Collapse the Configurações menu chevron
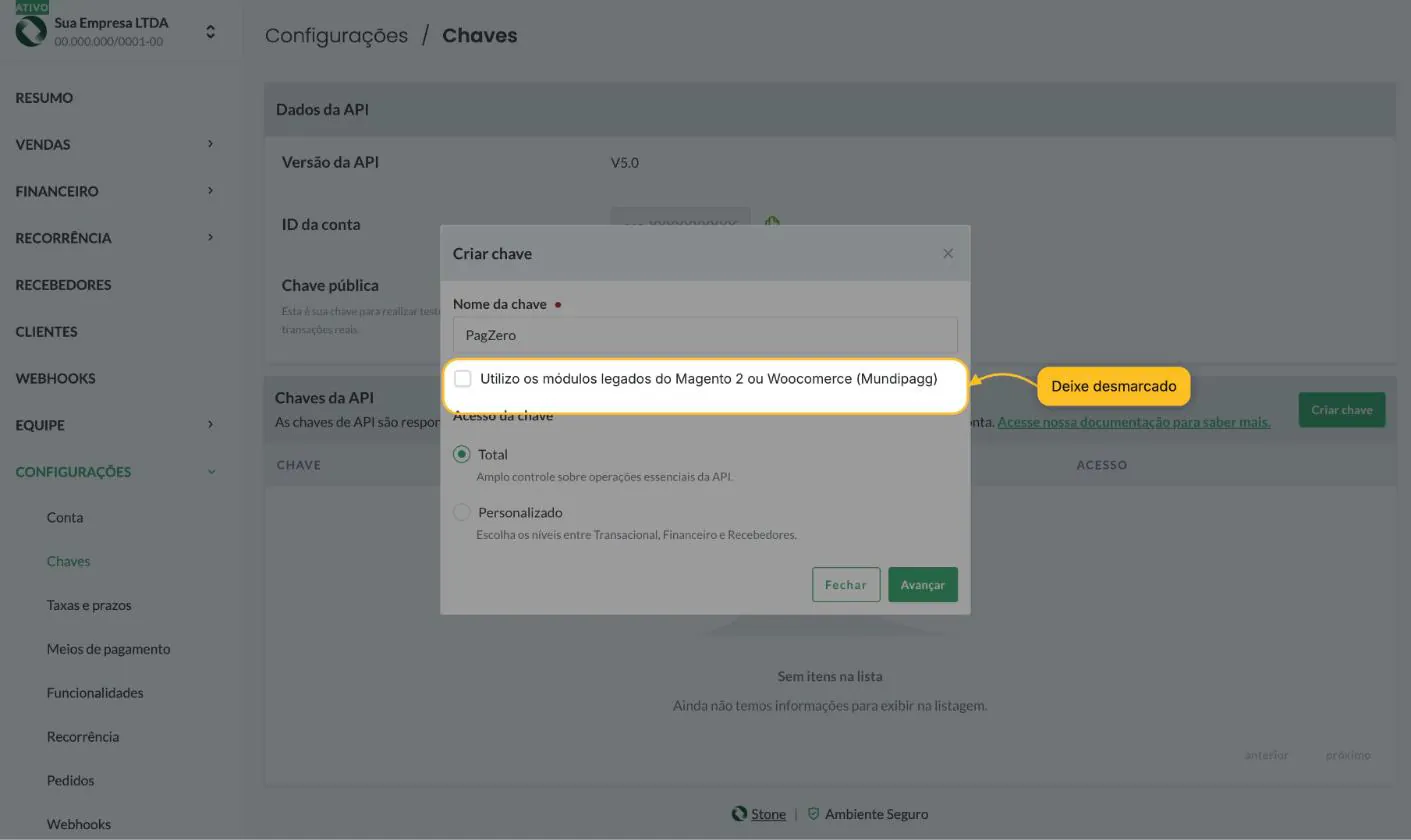This screenshot has height=840, width=1411. coord(211,472)
